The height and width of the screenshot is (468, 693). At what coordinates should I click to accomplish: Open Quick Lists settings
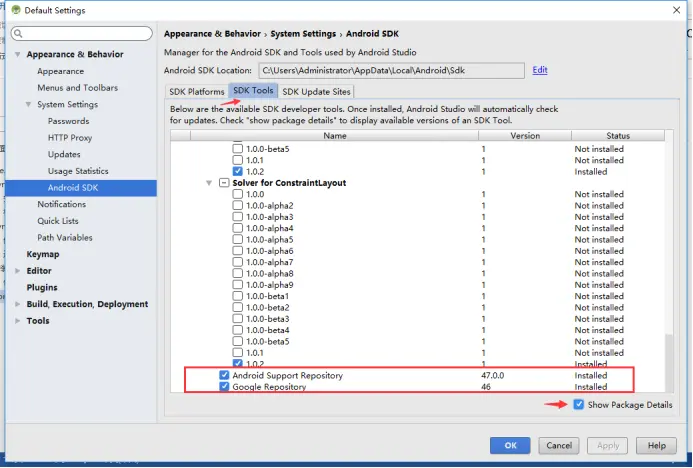58,221
